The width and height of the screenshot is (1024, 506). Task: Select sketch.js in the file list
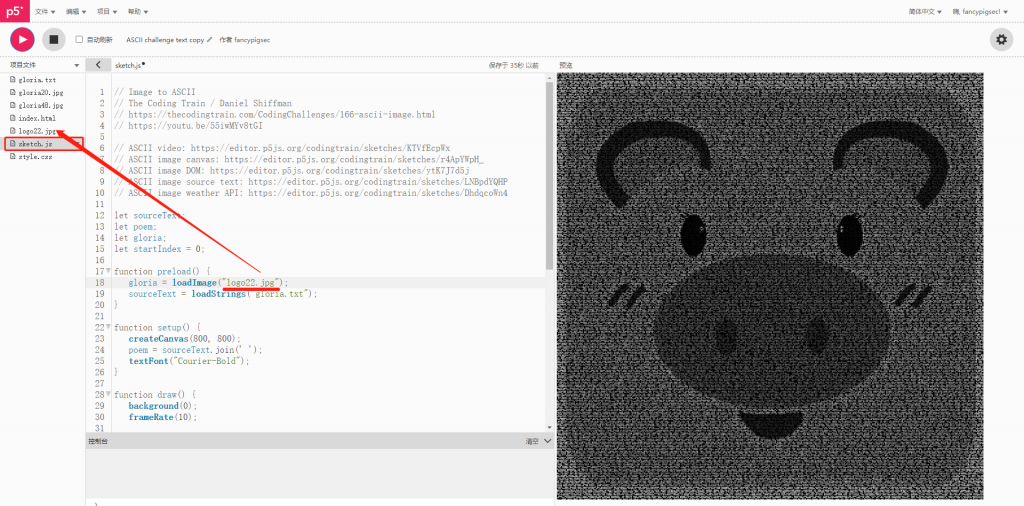pyautogui.click(x=36, y=144)
